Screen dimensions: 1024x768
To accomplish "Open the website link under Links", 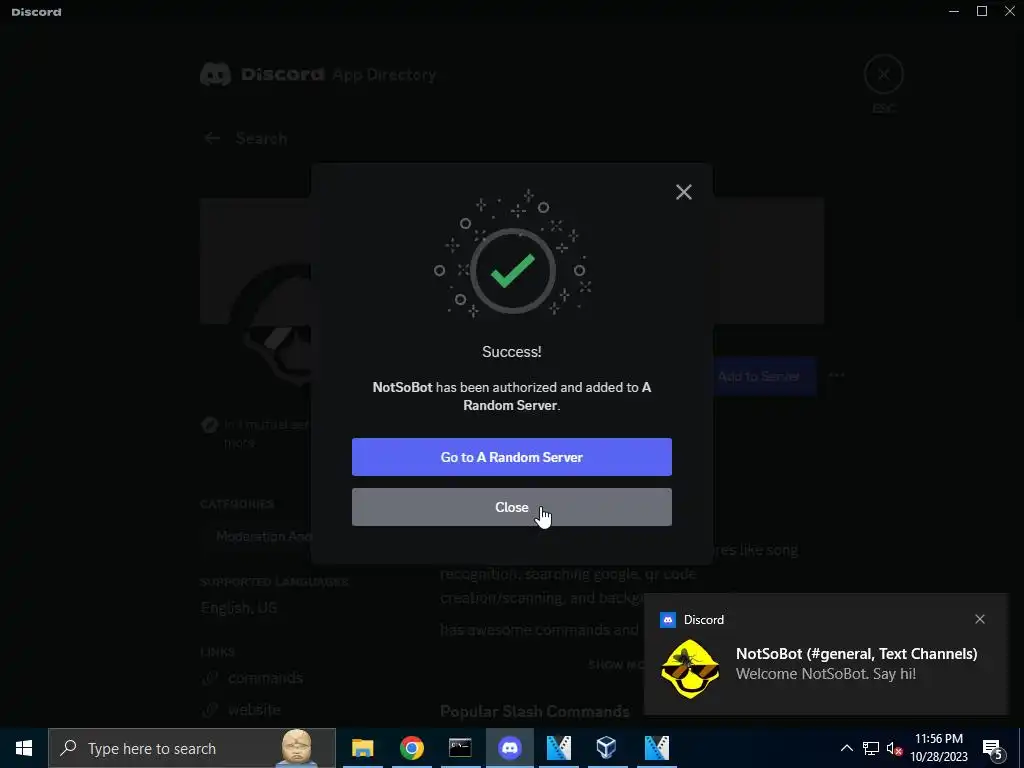I will click(x=254, y=709).
